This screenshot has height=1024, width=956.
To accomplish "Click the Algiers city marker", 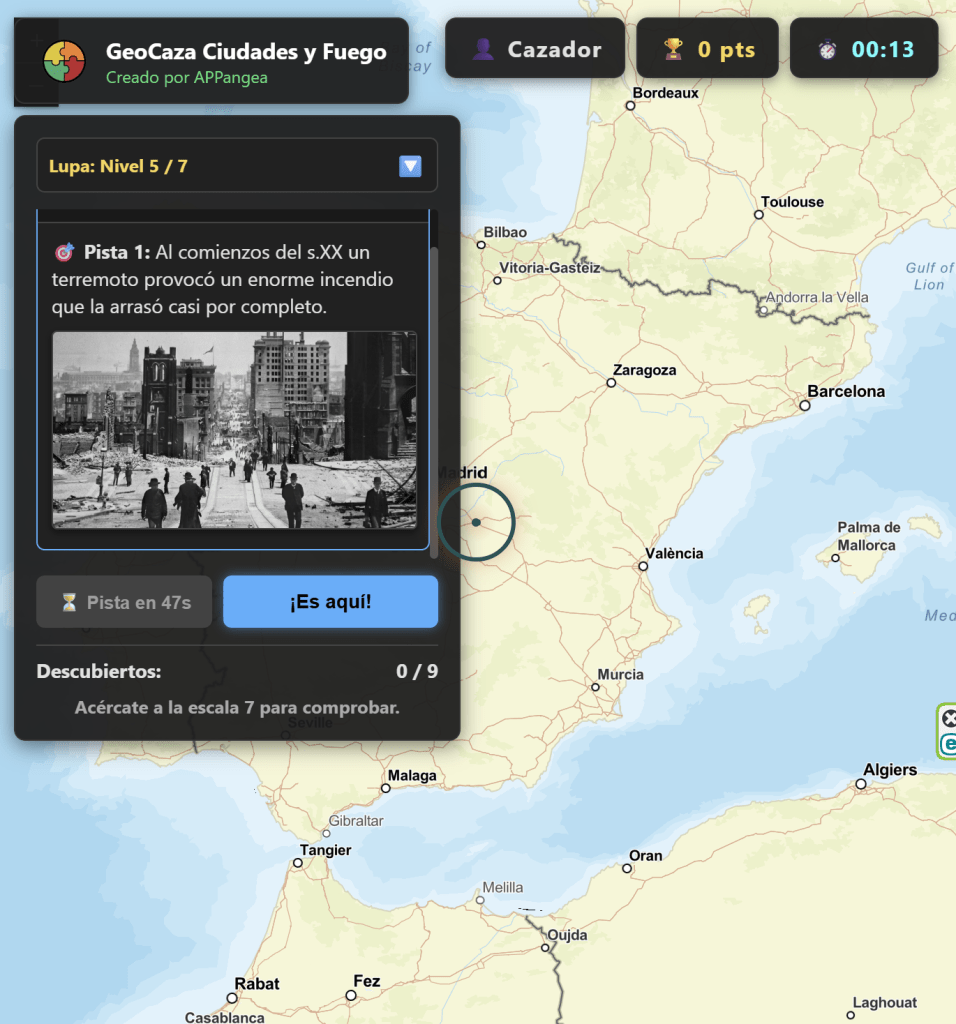I will pyautogui.click(x=861, y=784).
